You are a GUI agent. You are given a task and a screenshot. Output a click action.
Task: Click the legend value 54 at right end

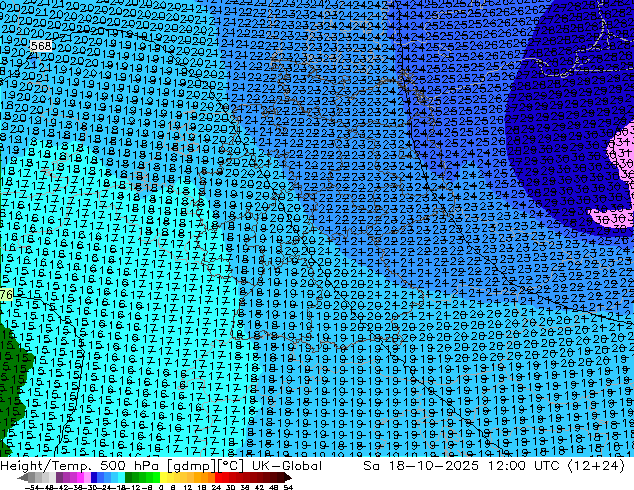point(288,488)
